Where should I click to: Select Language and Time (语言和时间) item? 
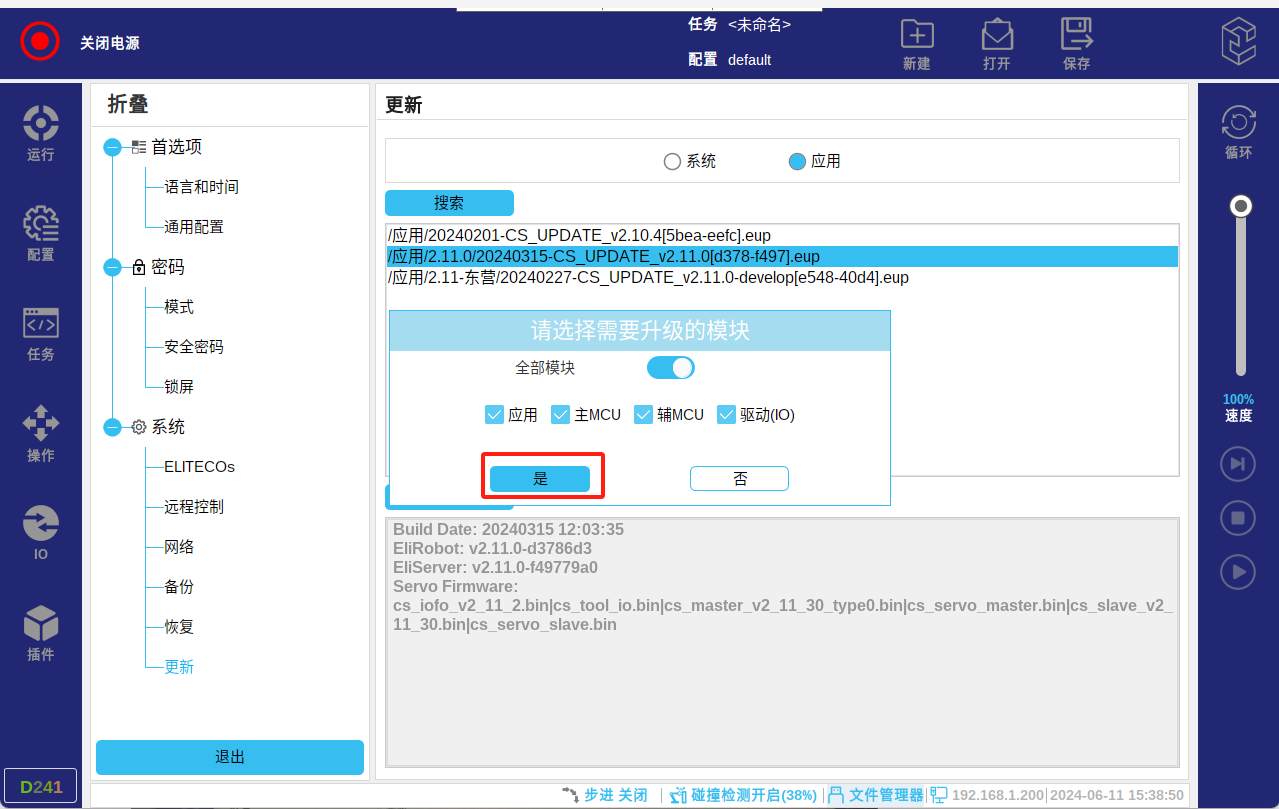point(201,187)
